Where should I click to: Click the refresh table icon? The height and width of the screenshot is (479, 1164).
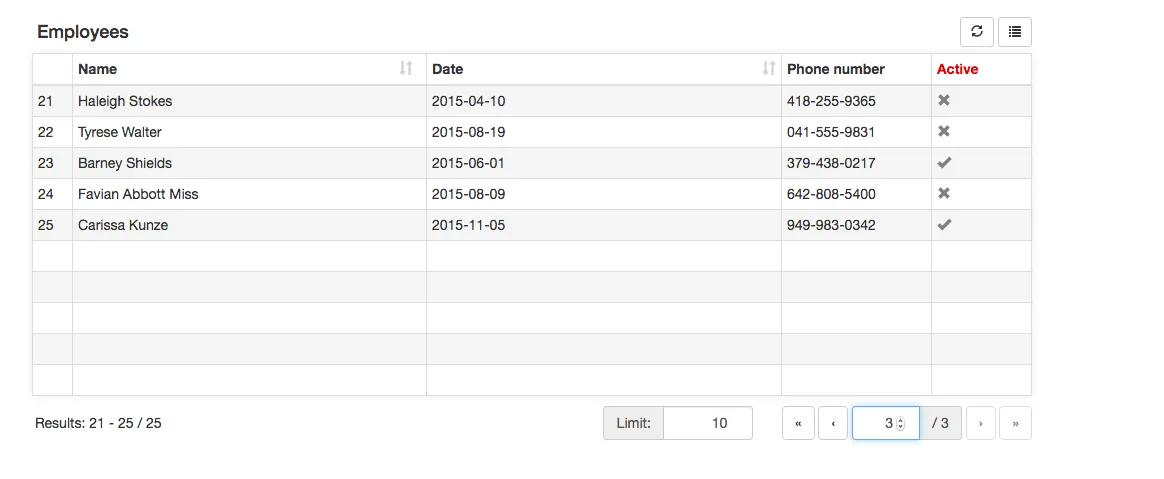(x=977, y=32)
